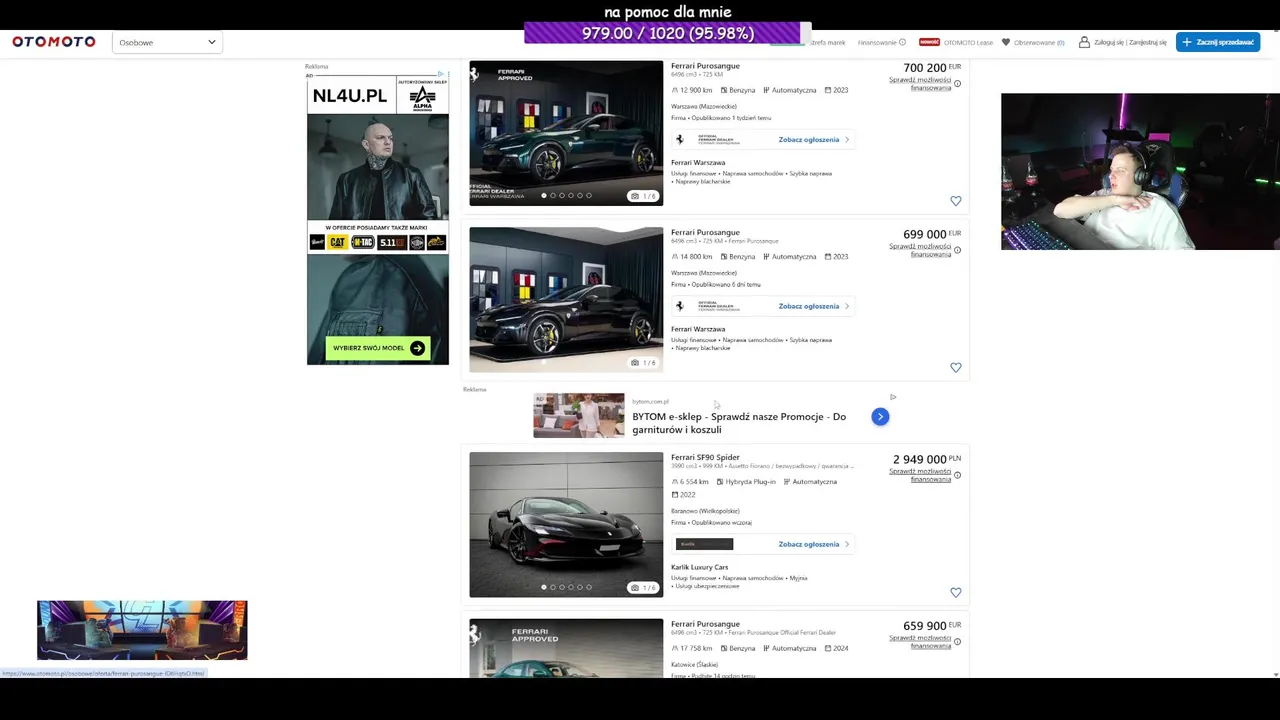
Task: Favorite the 700 200 EUR Purosangue listing
Action: point(955,201)
